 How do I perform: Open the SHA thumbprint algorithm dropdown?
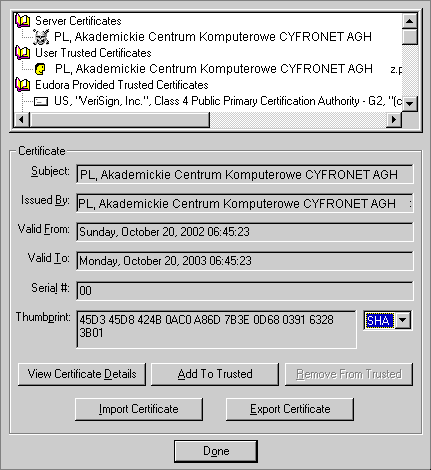click(x=403, y=320)
